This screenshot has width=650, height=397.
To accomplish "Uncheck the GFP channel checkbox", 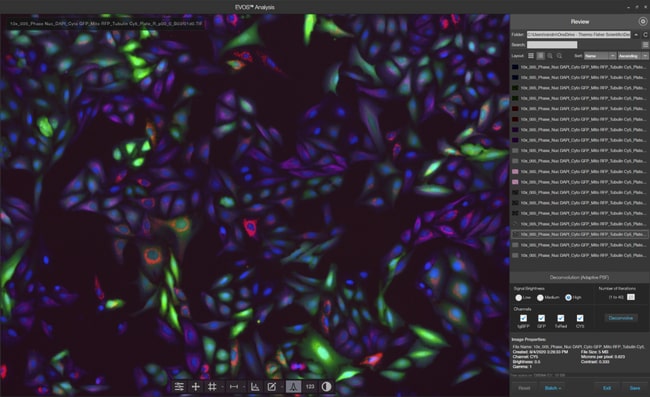I will pyautogui.click(x=541, y=318).
